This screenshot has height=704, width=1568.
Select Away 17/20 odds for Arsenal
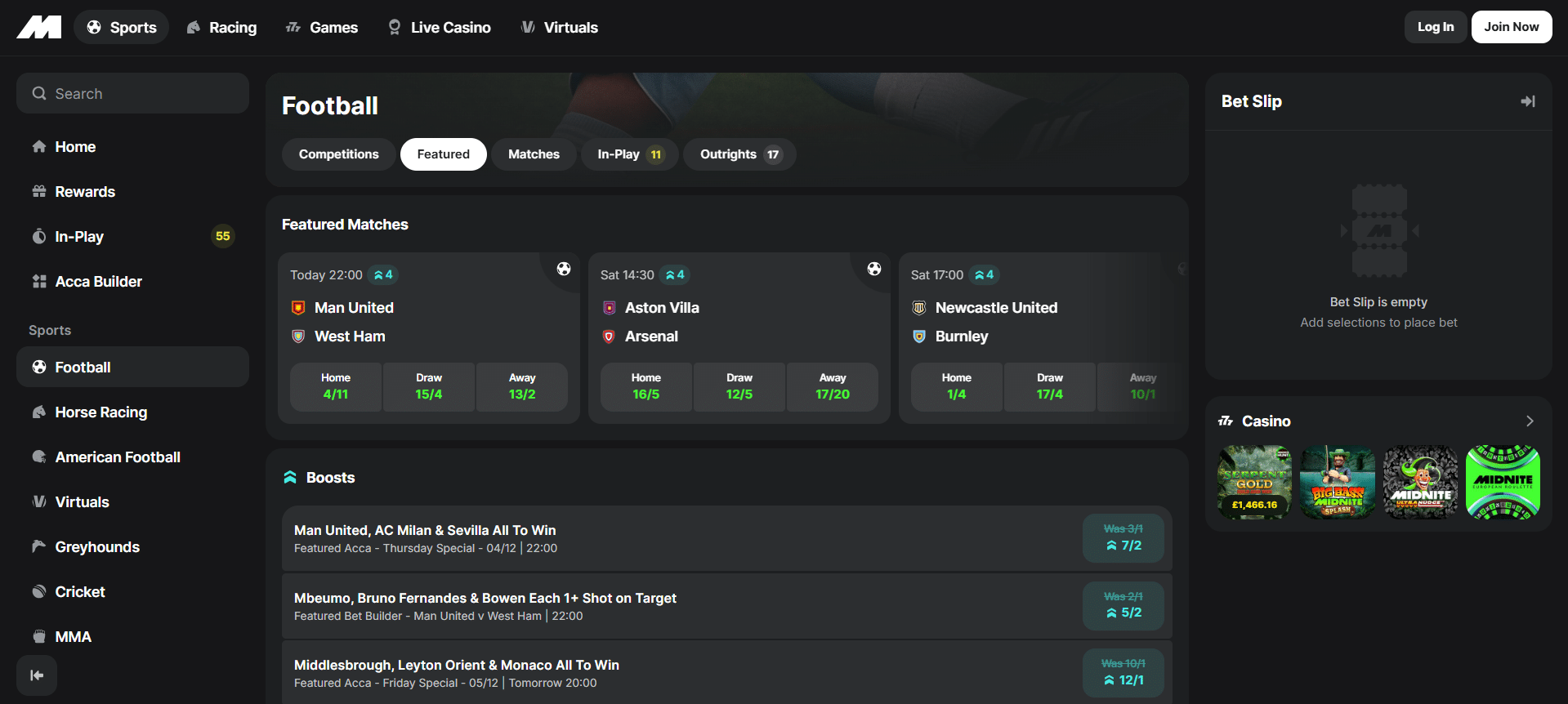[x=833, y=386]
